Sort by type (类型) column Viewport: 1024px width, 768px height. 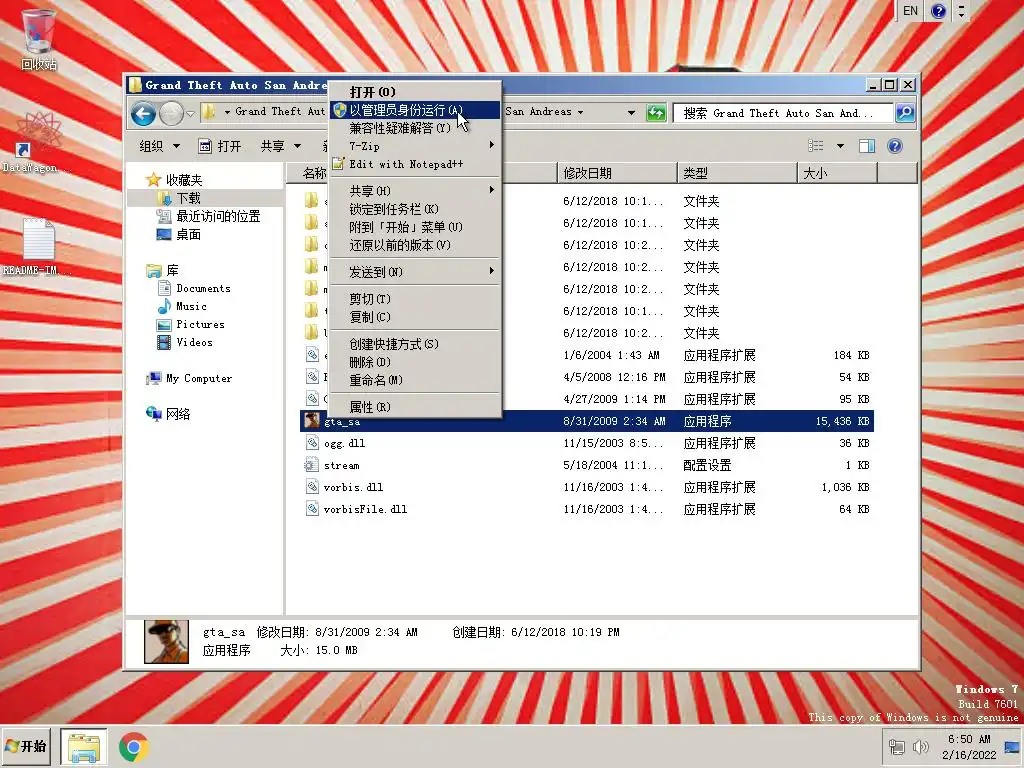[x=737, y=173]
